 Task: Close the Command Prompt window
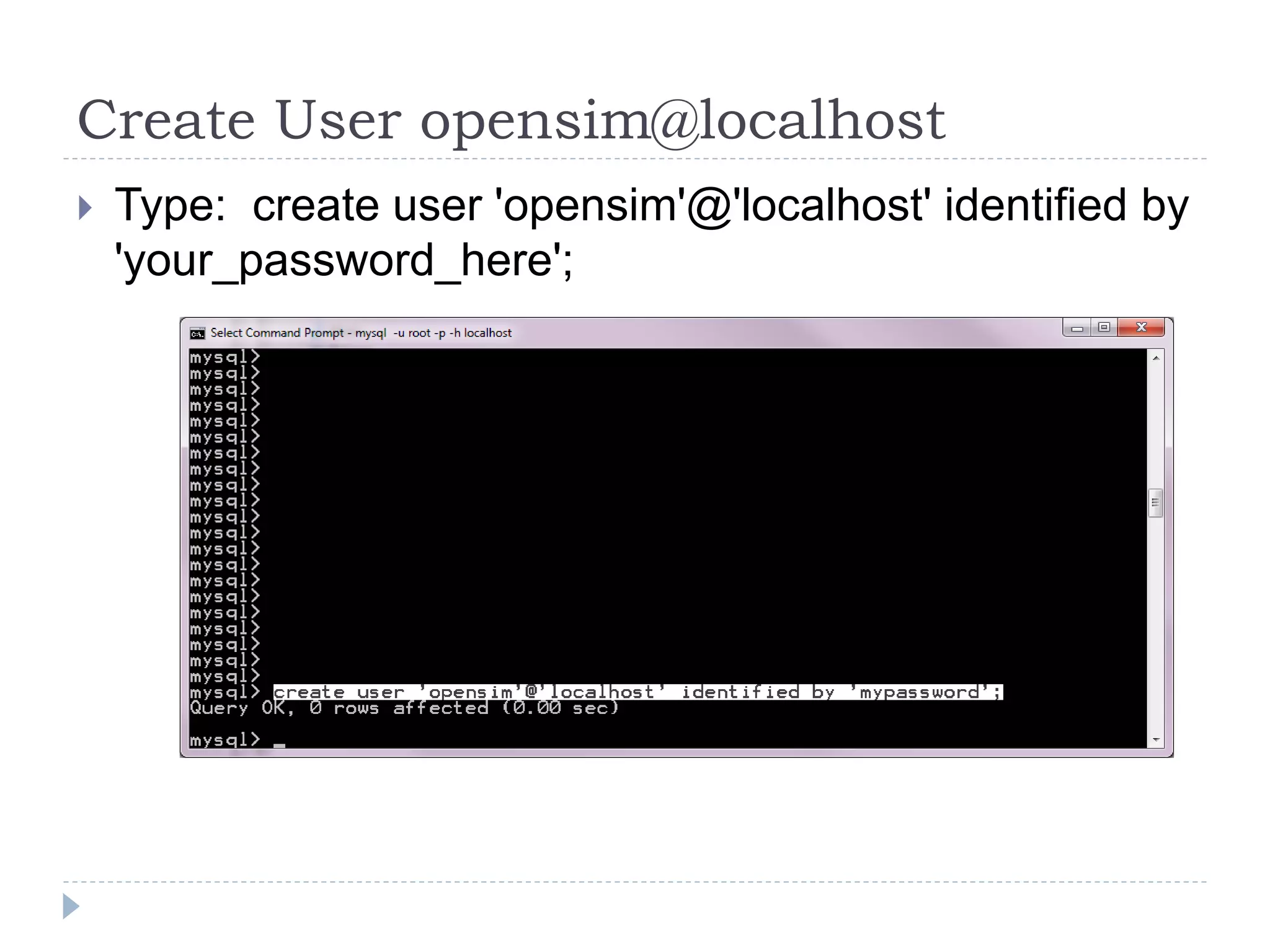coord(1141,327)
